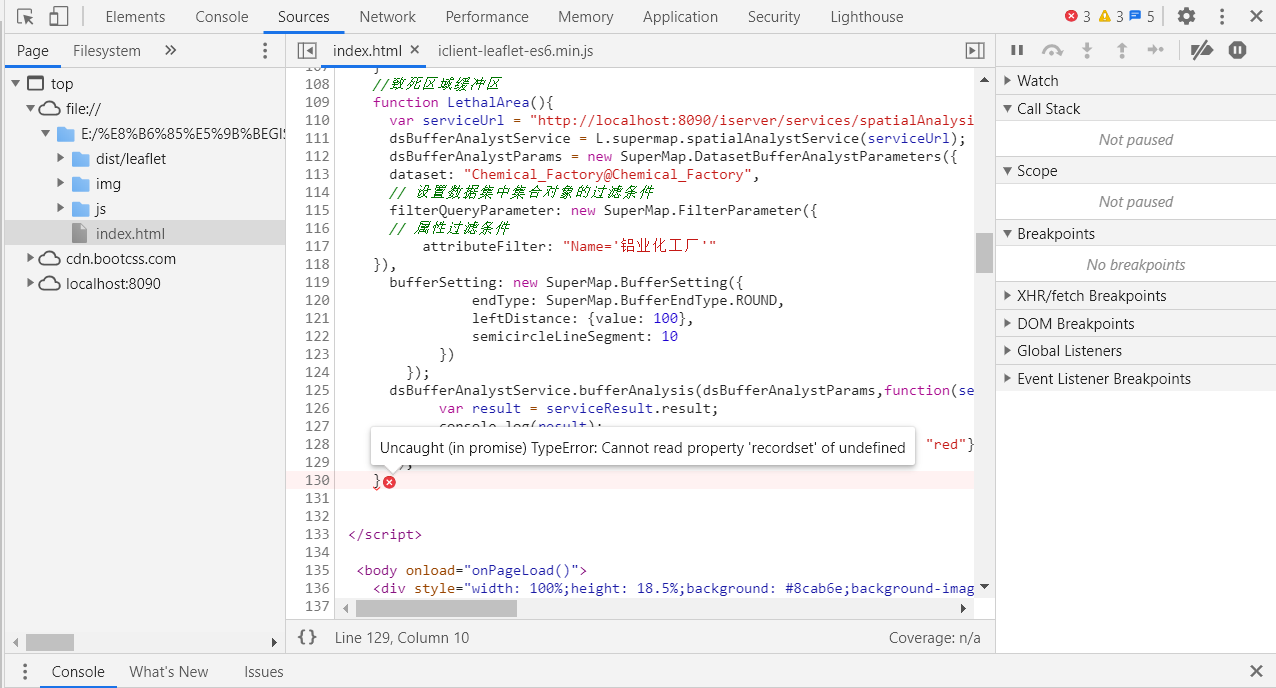The width and height of the screenshot is (1276, 688).
Task: Click the code editor horizontal scrollbar thumb
Action: [436, 608]
